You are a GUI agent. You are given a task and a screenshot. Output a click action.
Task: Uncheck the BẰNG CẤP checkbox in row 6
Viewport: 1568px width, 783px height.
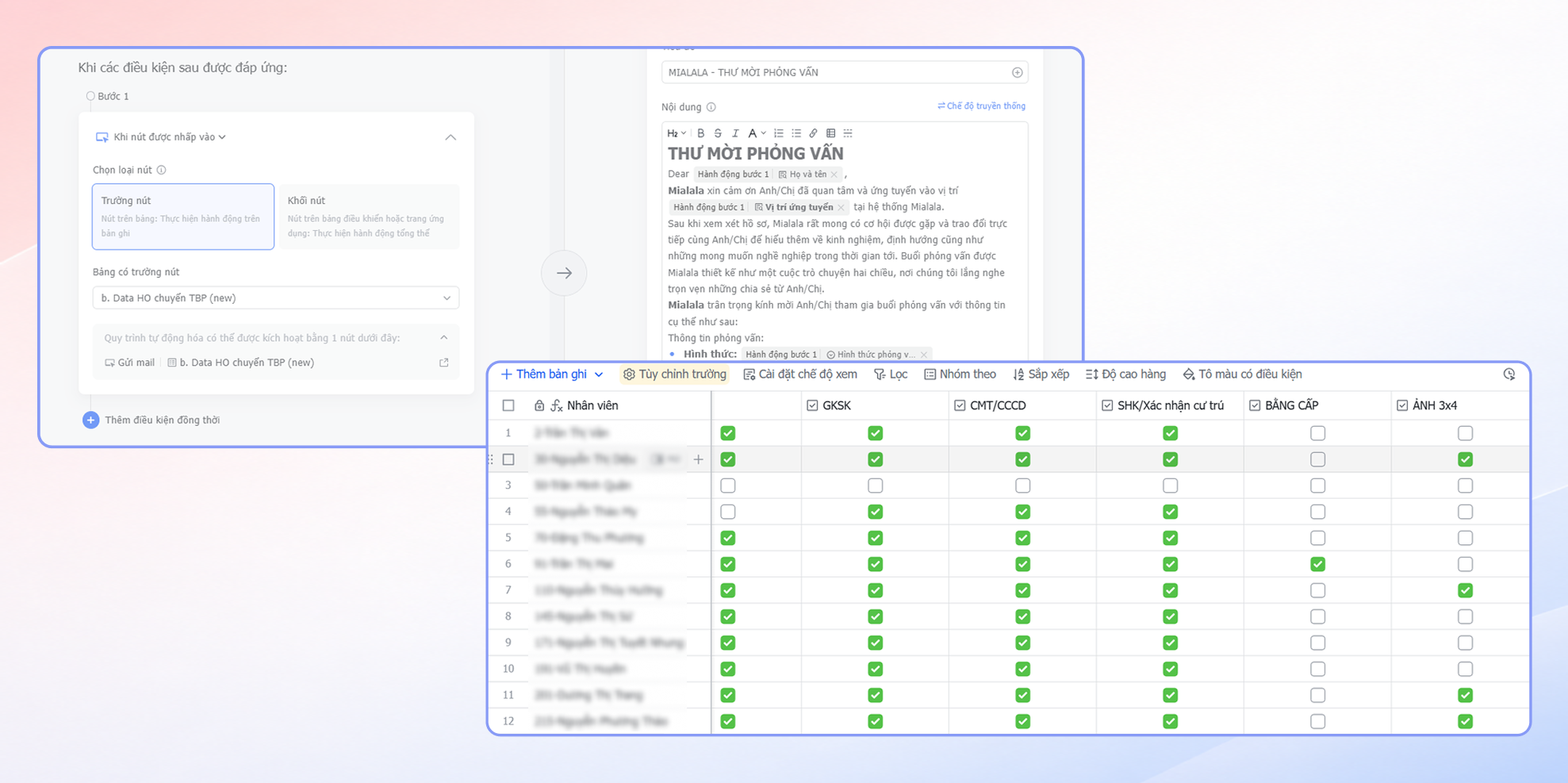click(x=1317, y=564)
